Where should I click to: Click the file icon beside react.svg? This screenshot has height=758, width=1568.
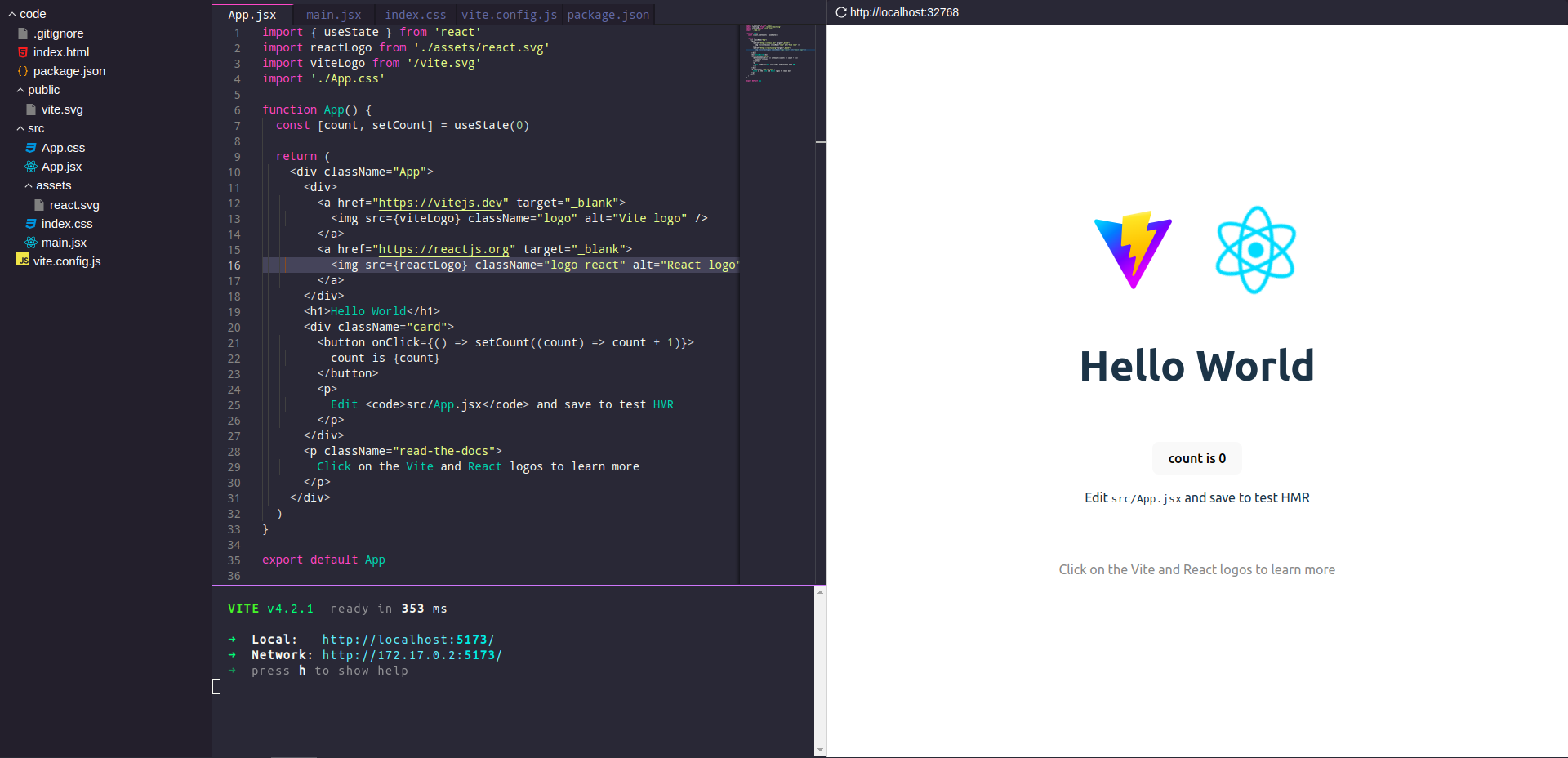tap(39, 205)
